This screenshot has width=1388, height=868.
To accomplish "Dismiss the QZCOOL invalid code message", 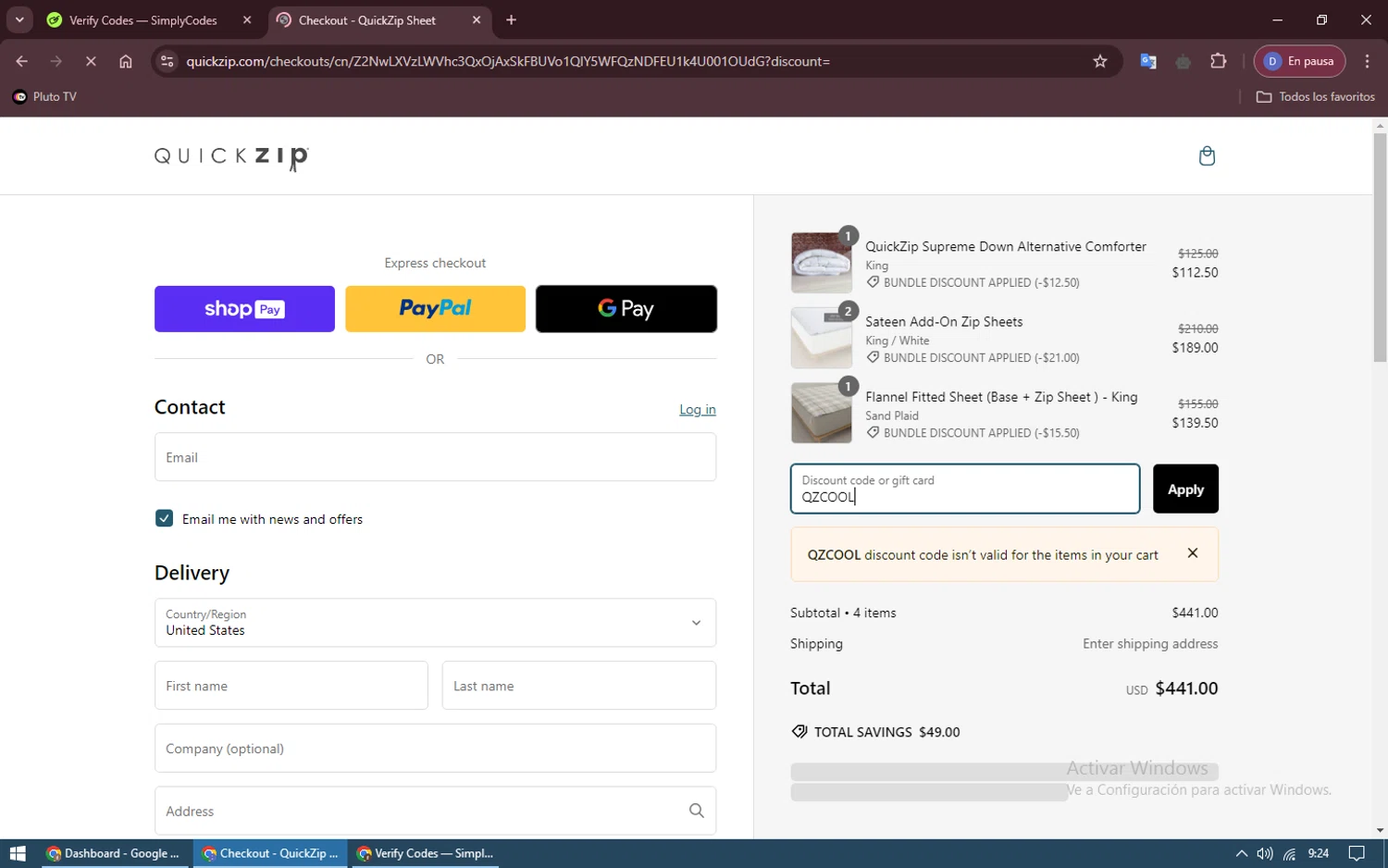I will (x=1193, y=553).
